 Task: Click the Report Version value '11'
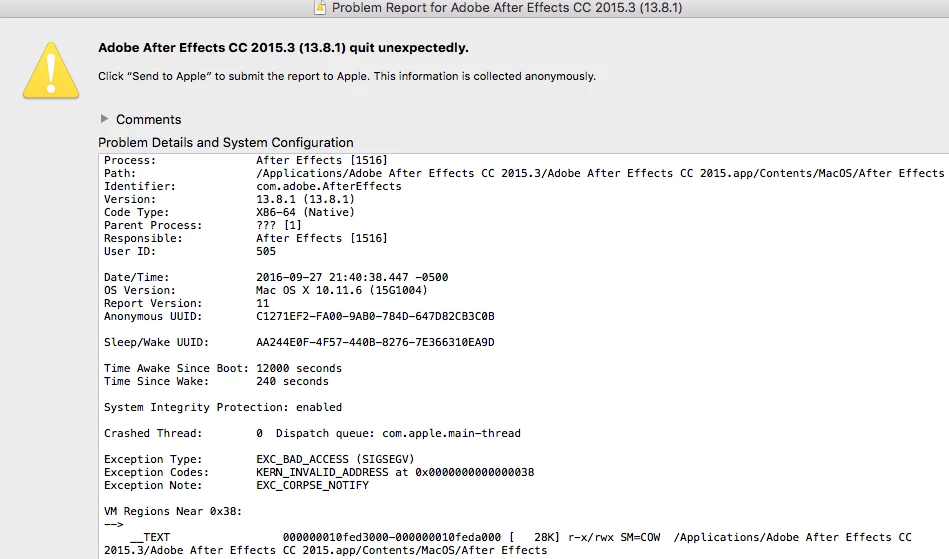(x=263, y=303)
